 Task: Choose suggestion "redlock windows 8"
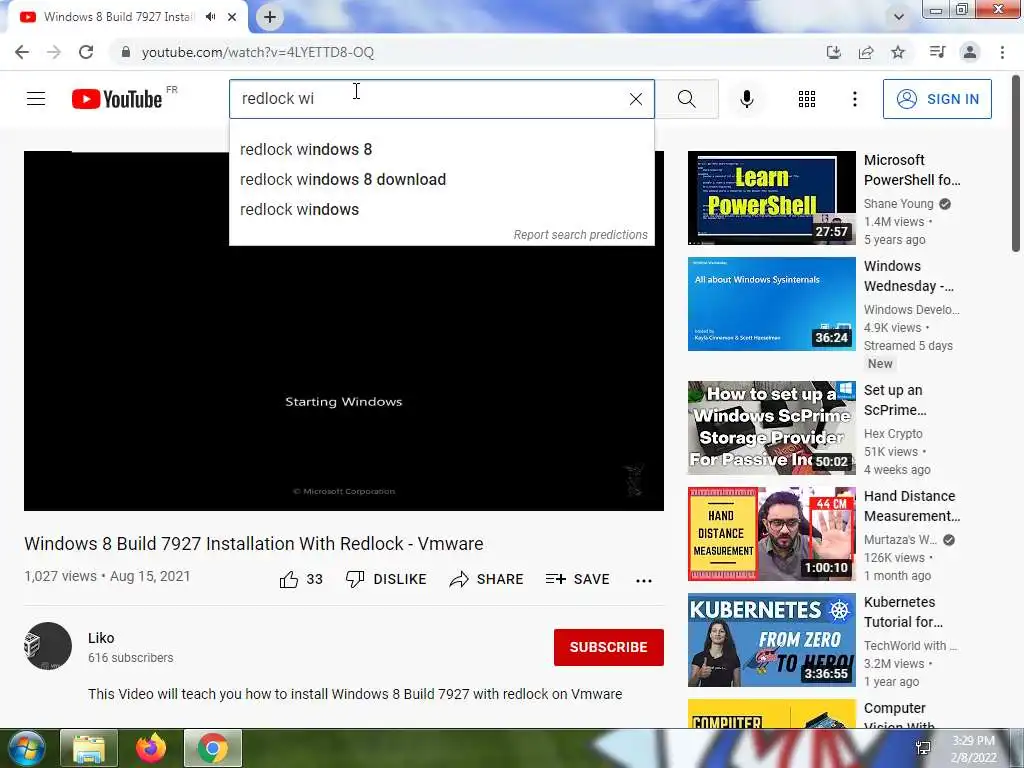pos(441,150)
